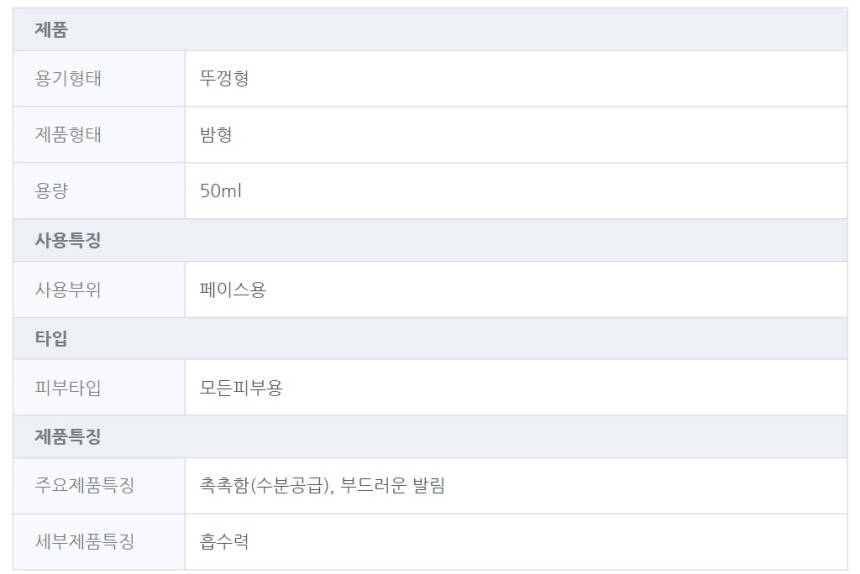The width and height of the screenshot is (860, 574).
Task: Select the 밤형 value text
Action: [x=216, y=135]
